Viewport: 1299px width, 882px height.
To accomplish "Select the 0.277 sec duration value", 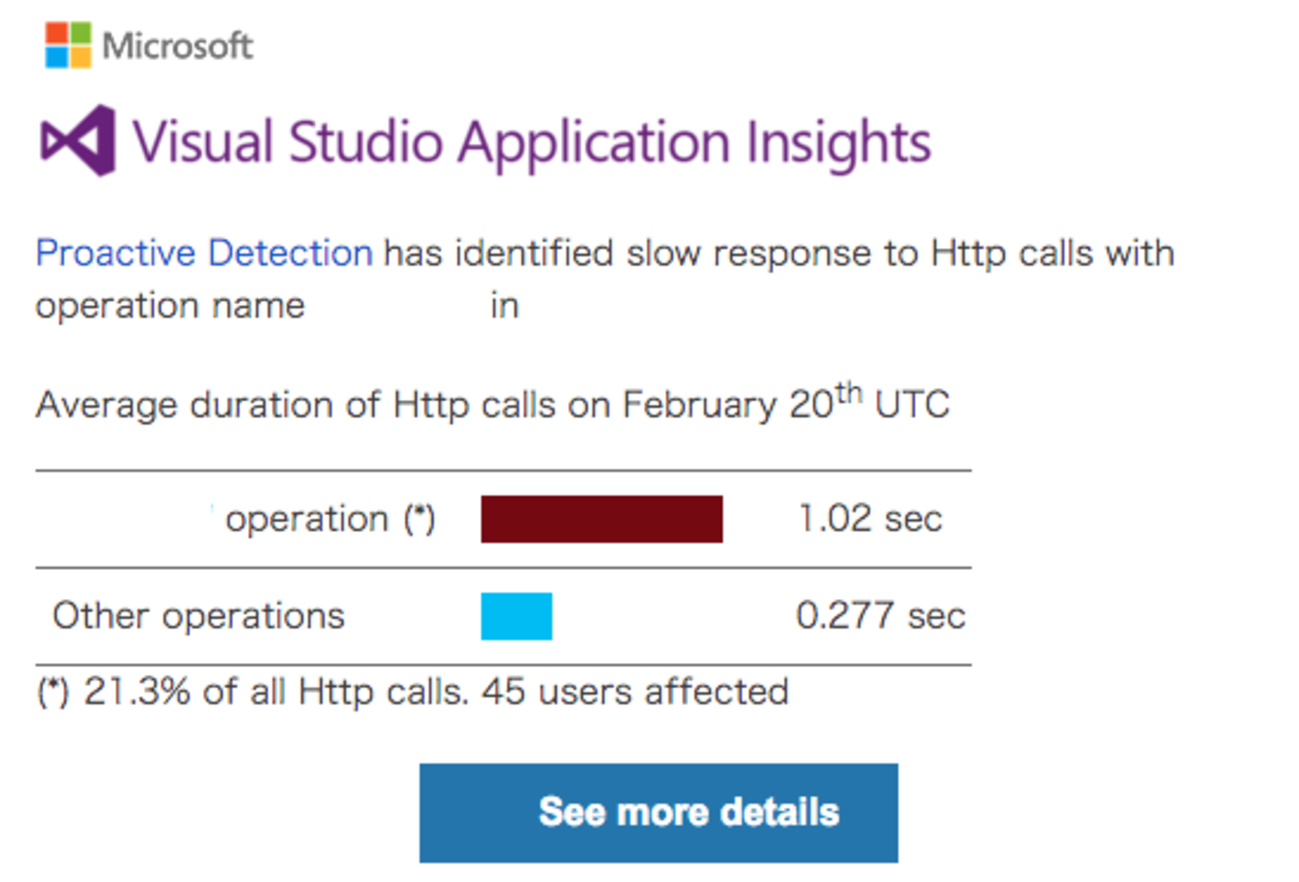I will [x=880, y=616].
